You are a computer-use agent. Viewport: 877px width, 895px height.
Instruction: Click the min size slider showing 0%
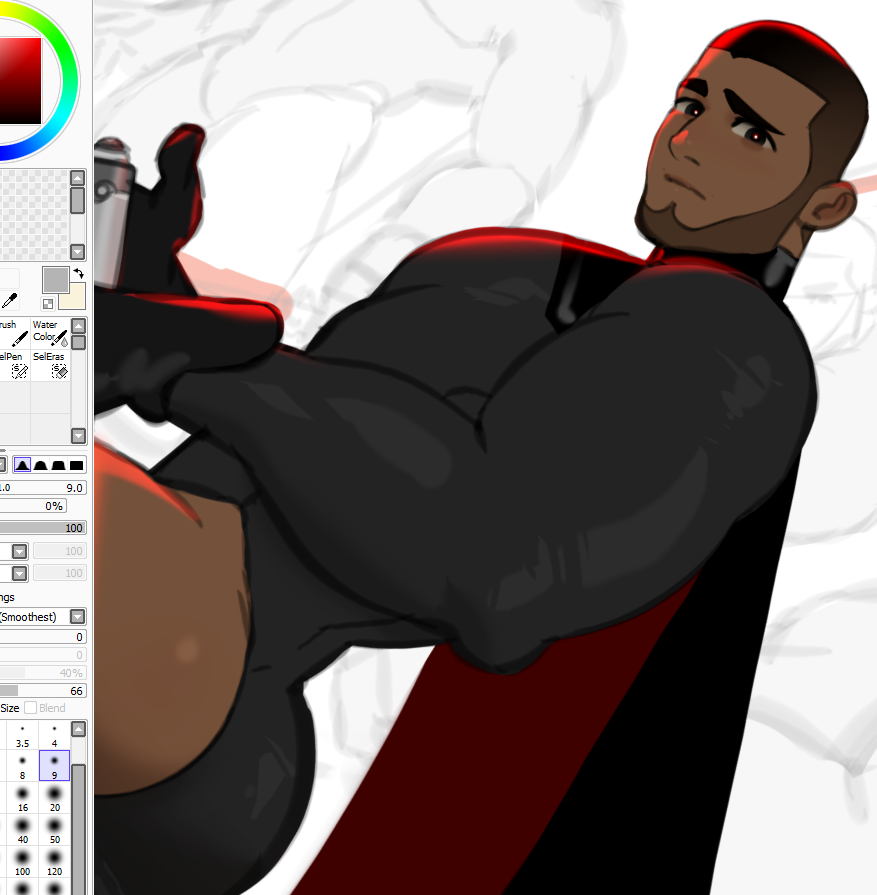tap(33, 506)
